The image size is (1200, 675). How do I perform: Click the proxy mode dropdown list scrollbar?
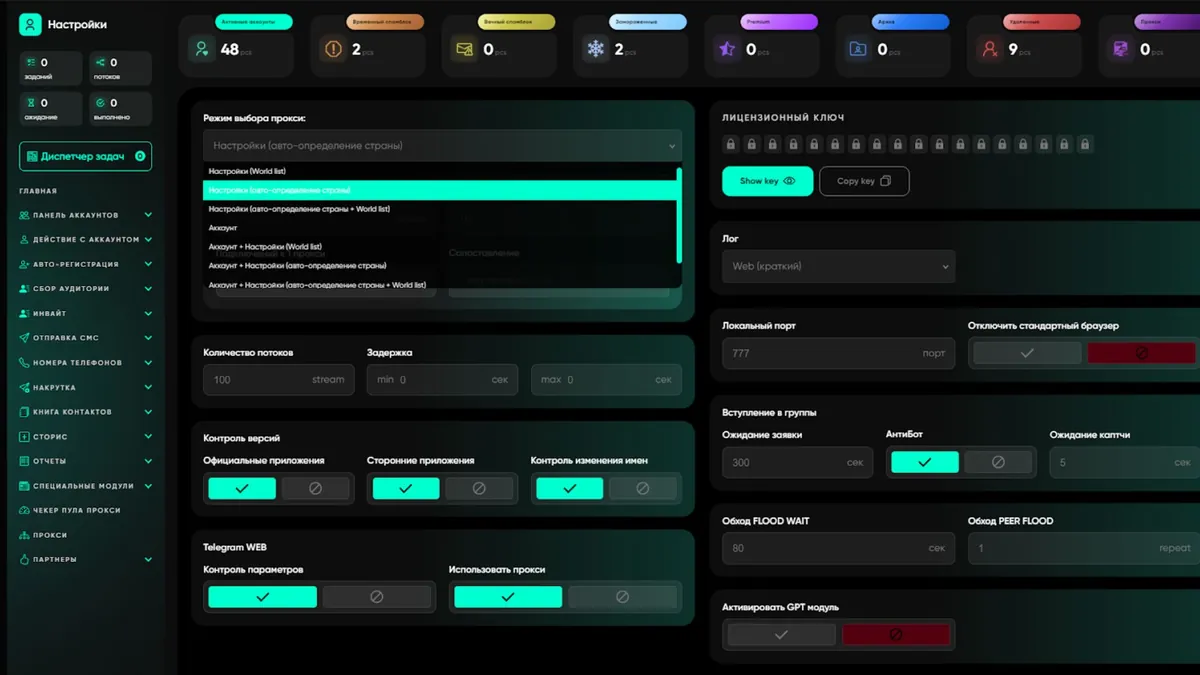click(x=679, y=216)
